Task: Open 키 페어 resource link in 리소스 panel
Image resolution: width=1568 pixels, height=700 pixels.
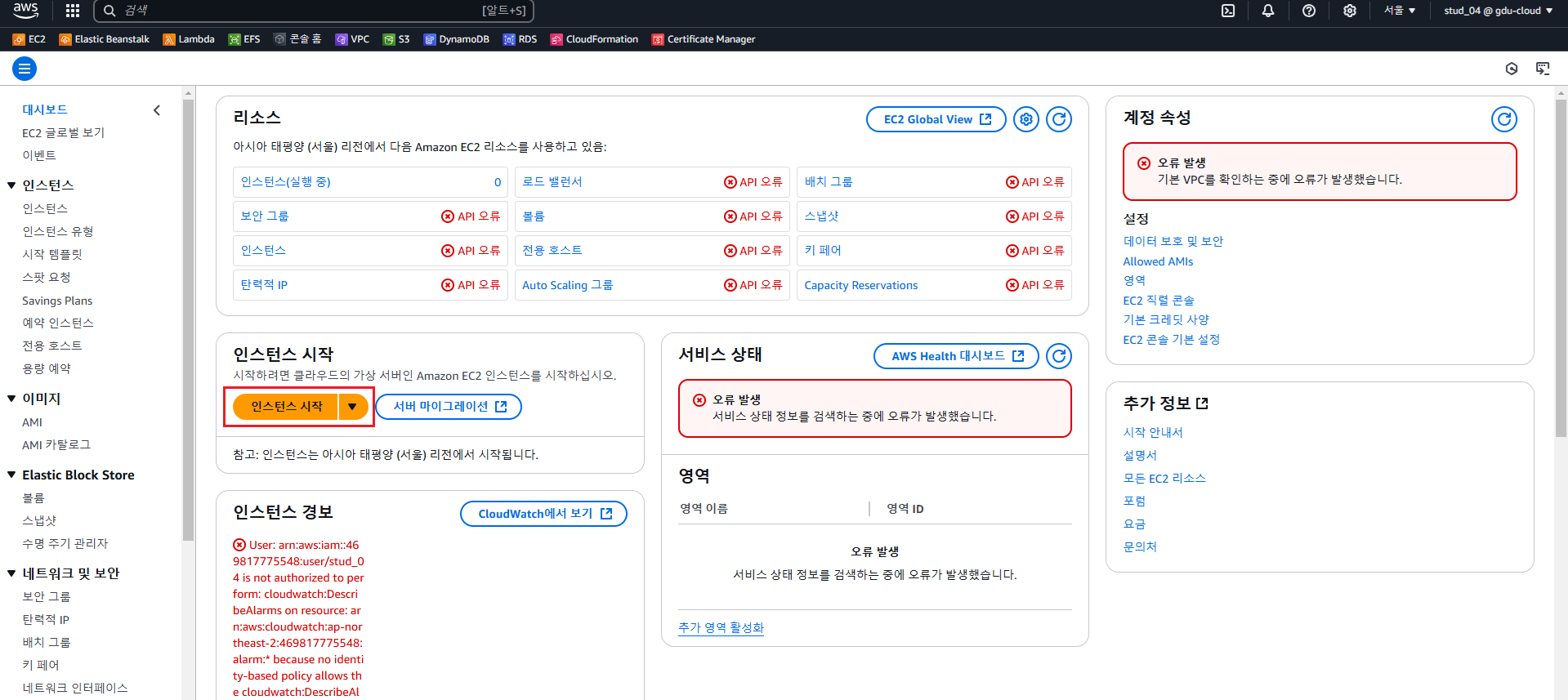Action: tap(823, 251)
